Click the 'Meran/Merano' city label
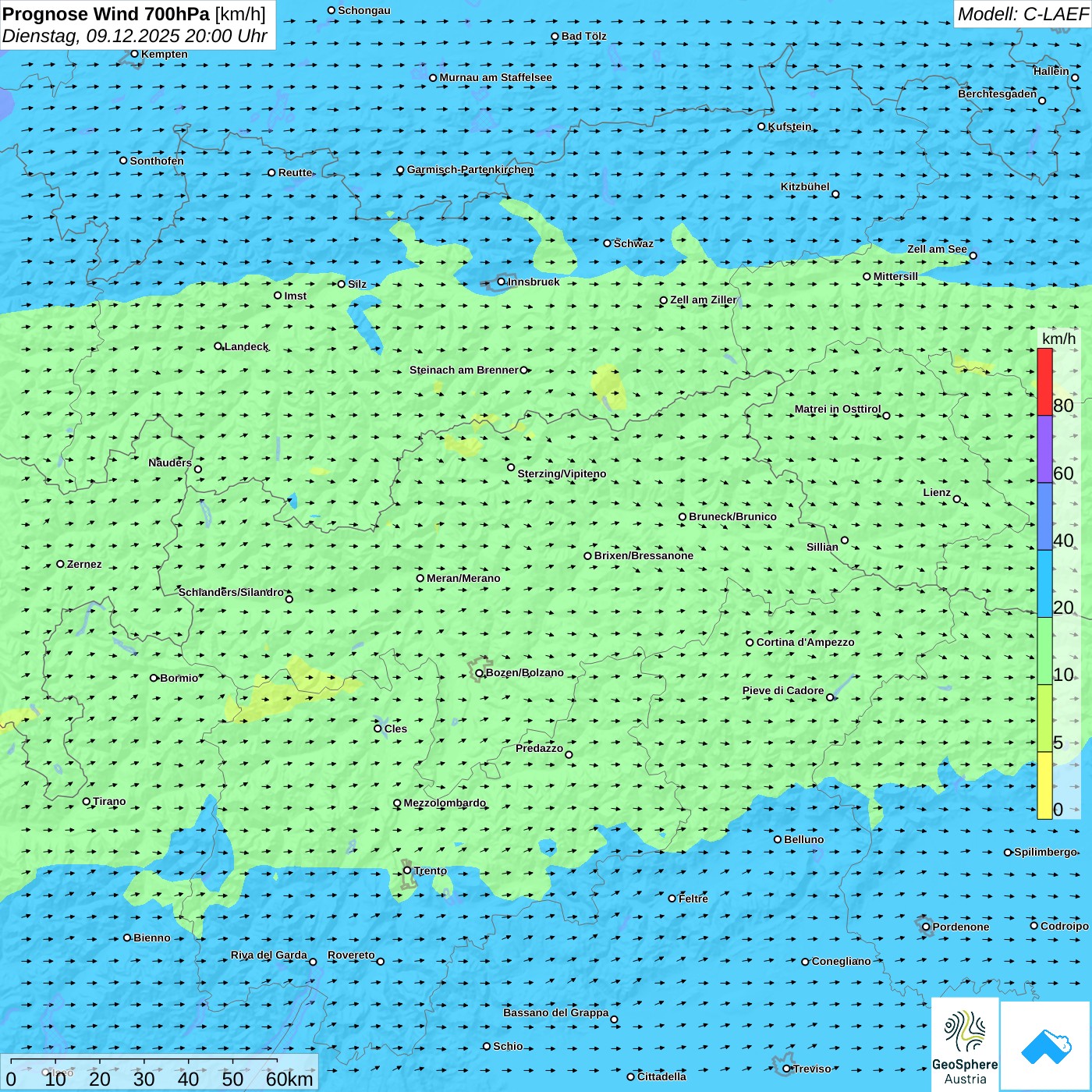 463,578
